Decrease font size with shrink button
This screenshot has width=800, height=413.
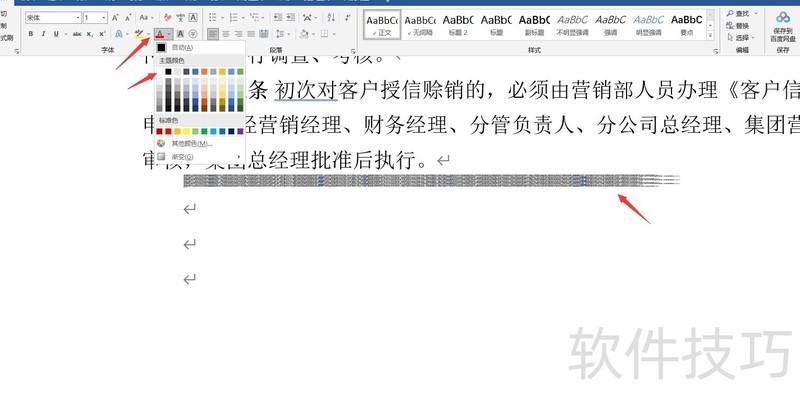point(128,18)
